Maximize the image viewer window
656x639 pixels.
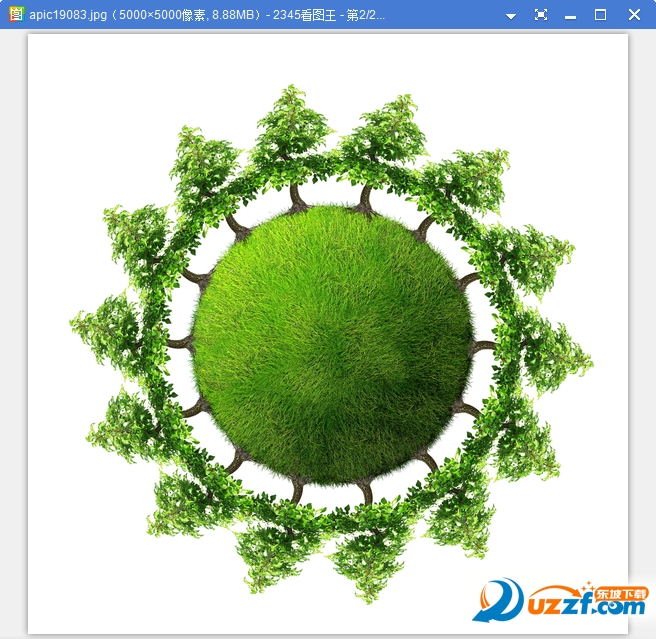(600, 15)
